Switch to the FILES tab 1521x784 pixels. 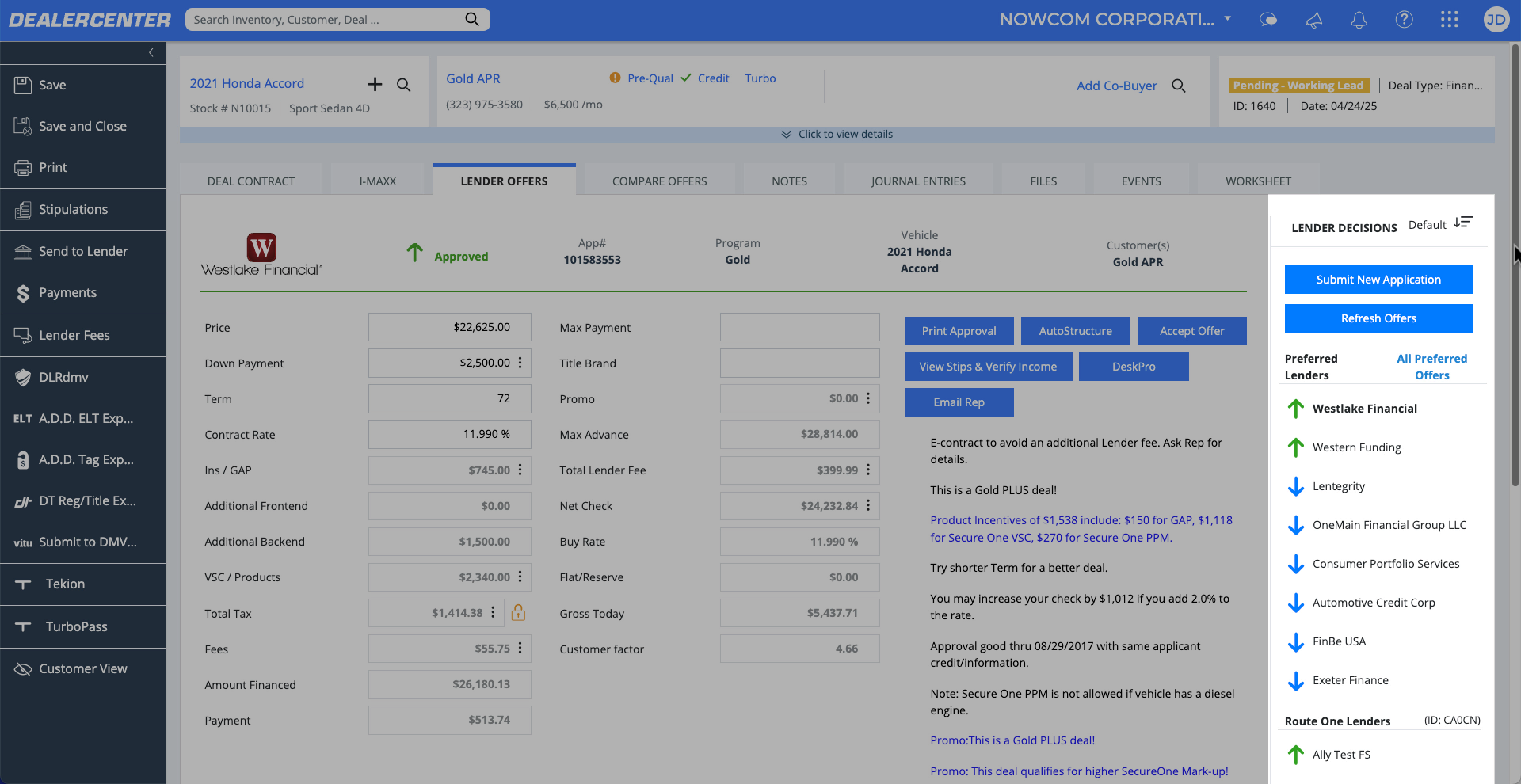tap(1043, 181)
